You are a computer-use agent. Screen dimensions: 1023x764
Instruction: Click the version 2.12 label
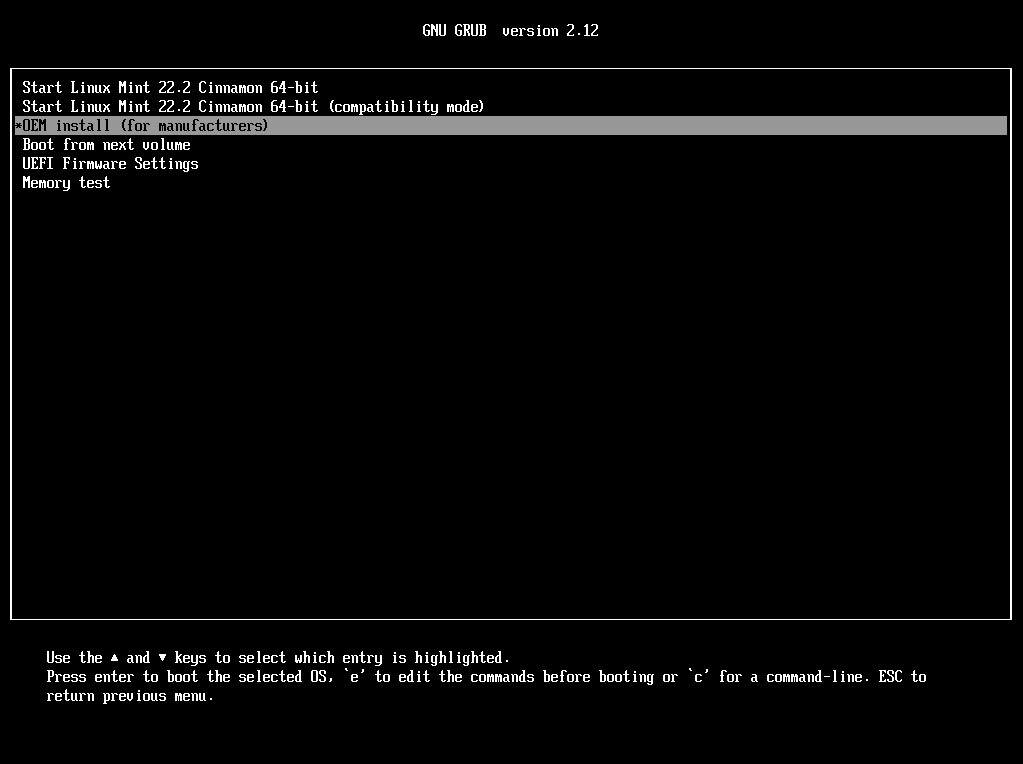pyautogui.click(x=550, y=31)
